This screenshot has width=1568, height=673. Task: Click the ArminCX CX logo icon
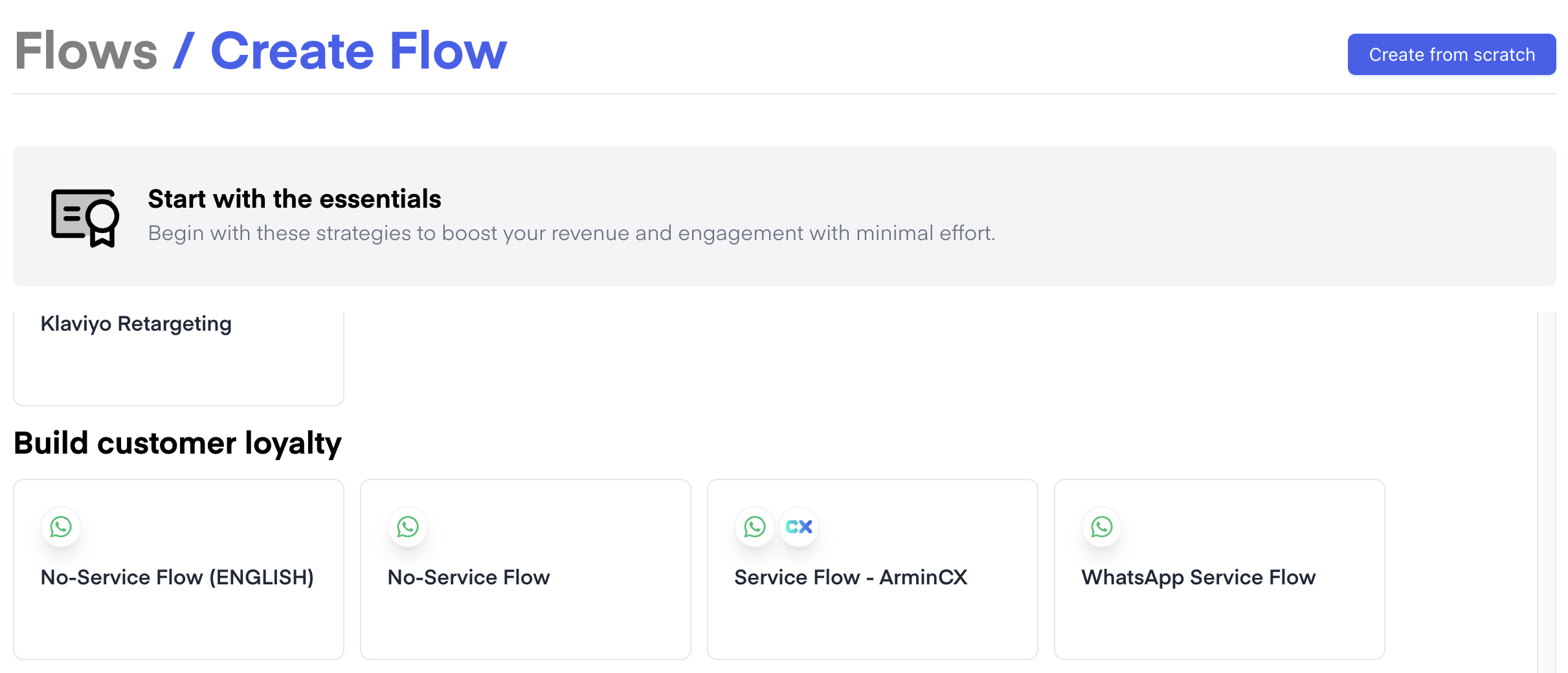(x=799, y=527)
